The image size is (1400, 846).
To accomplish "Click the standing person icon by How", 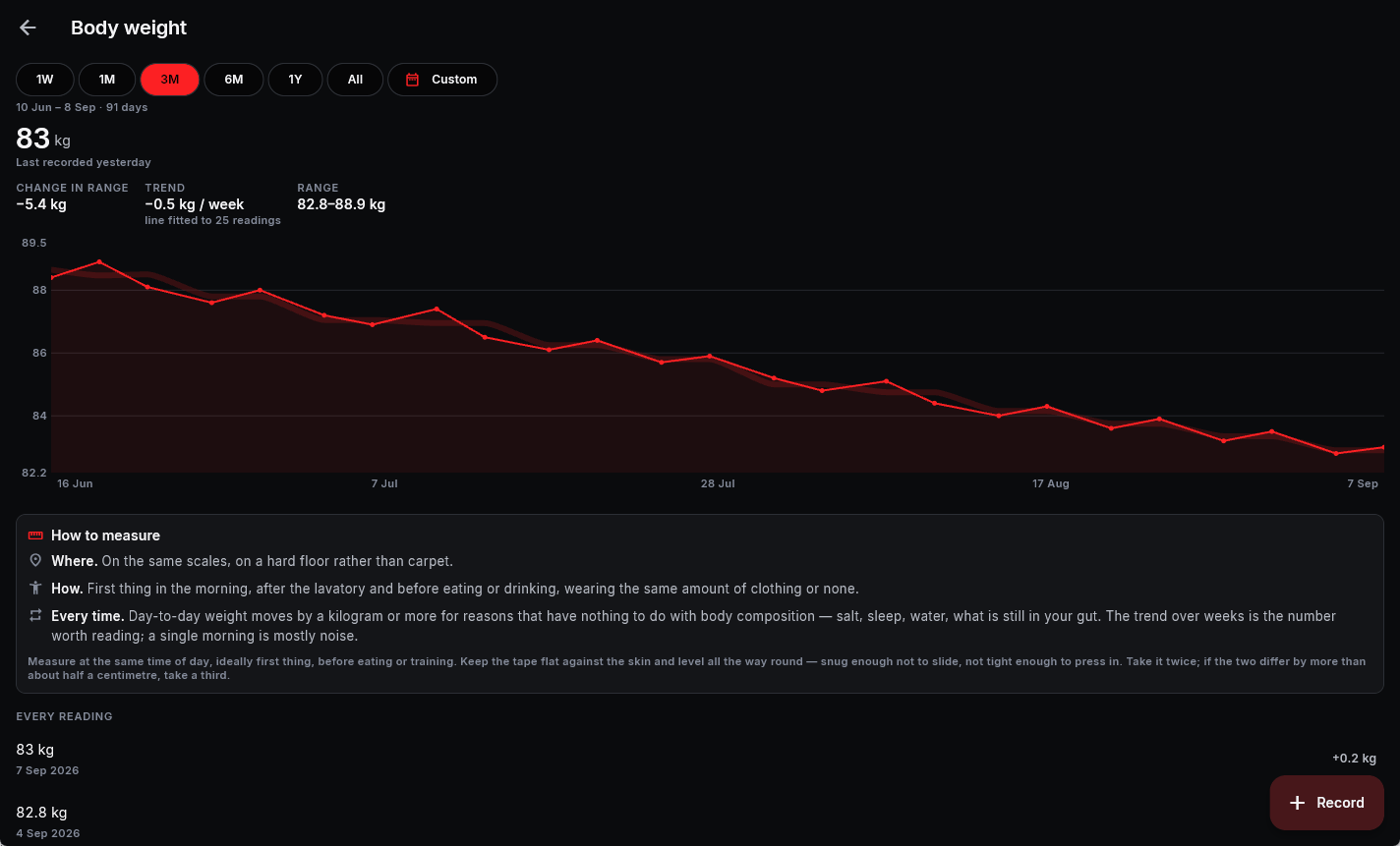I will 35,589.
